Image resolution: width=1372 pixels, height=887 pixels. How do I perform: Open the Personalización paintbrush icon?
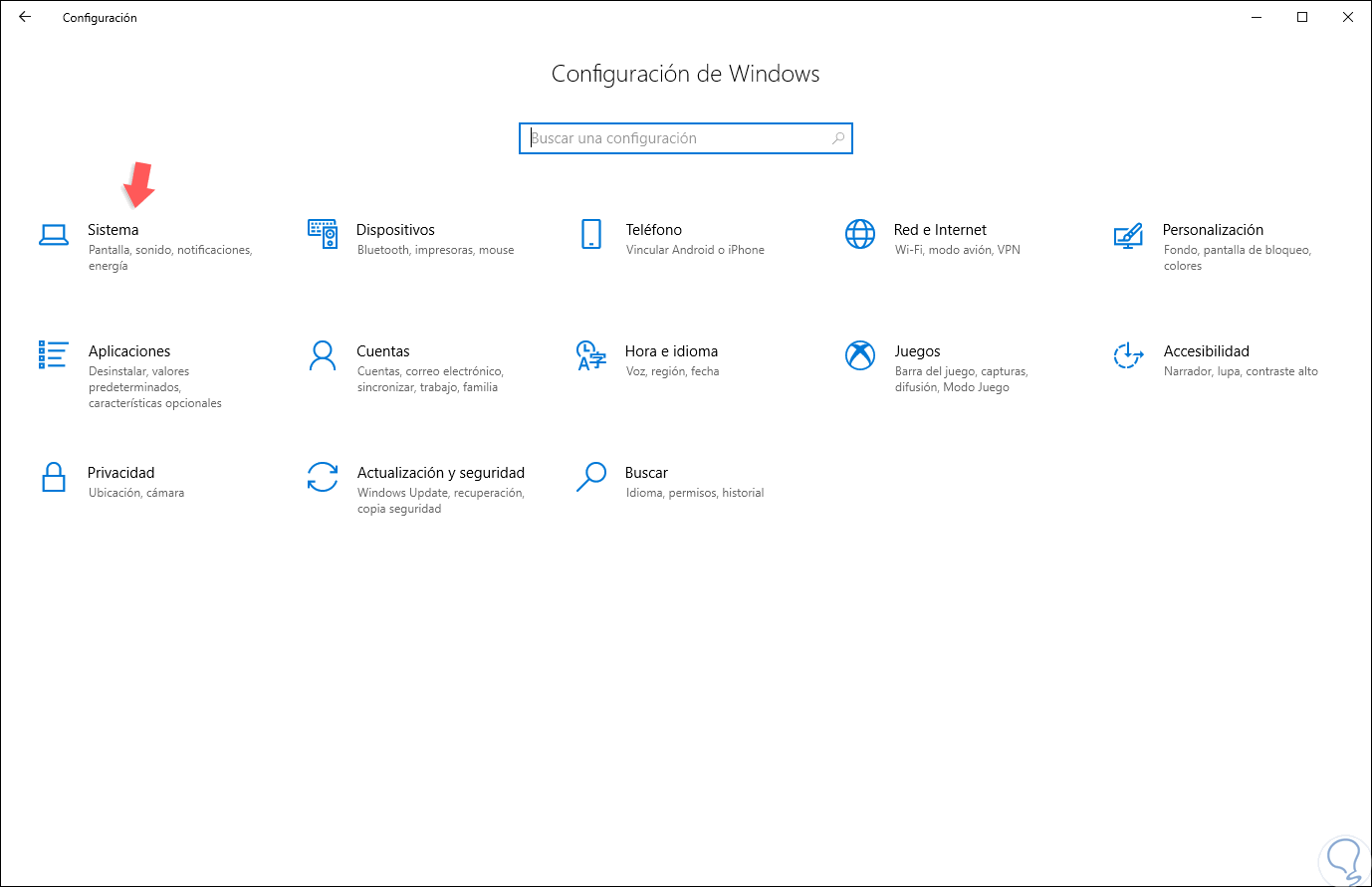click(x=1128, y=235)
